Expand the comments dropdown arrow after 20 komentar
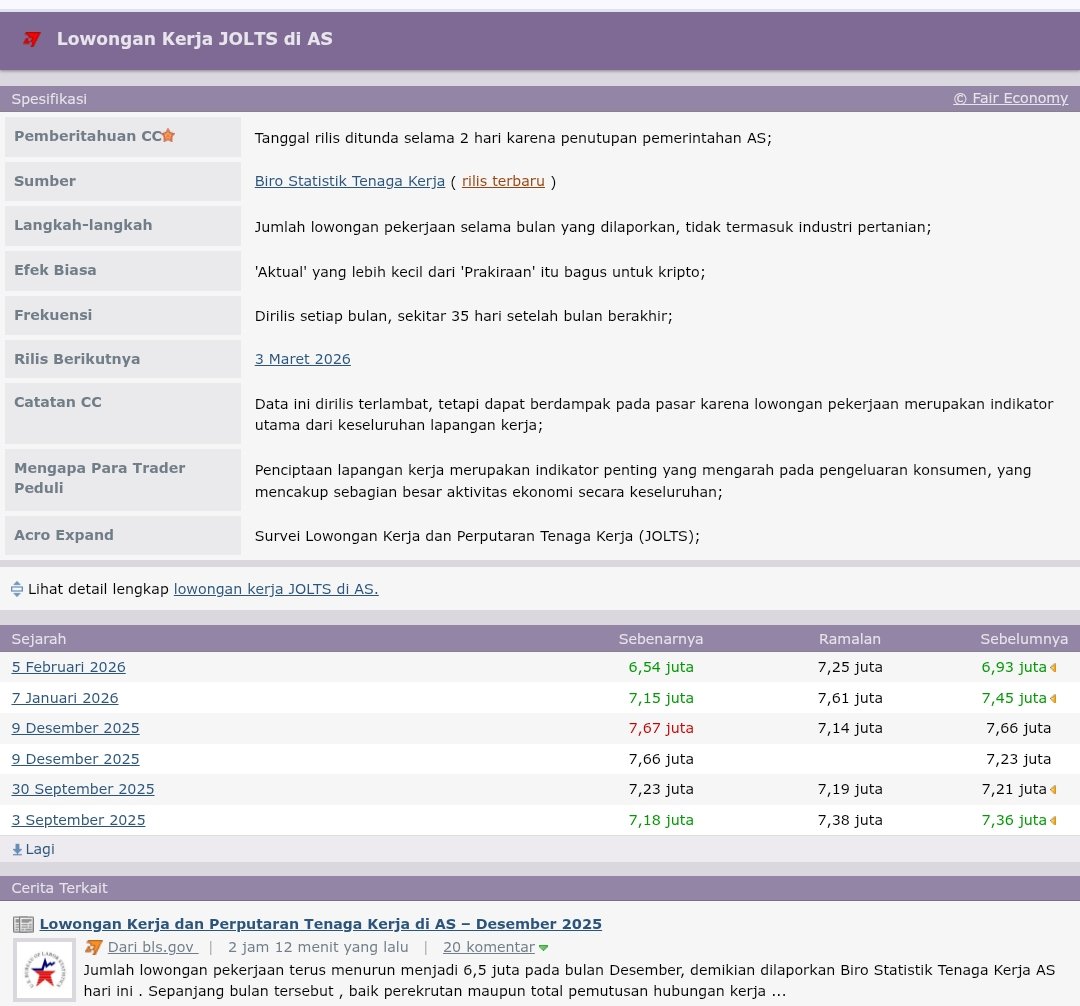 544,948
